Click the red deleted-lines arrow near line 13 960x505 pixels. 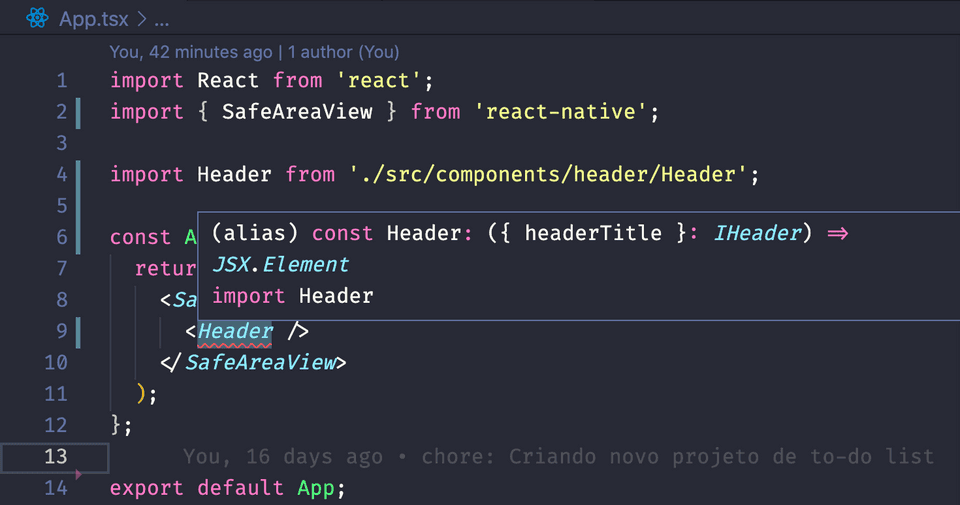pyautogui.click(x=77, y=468)
